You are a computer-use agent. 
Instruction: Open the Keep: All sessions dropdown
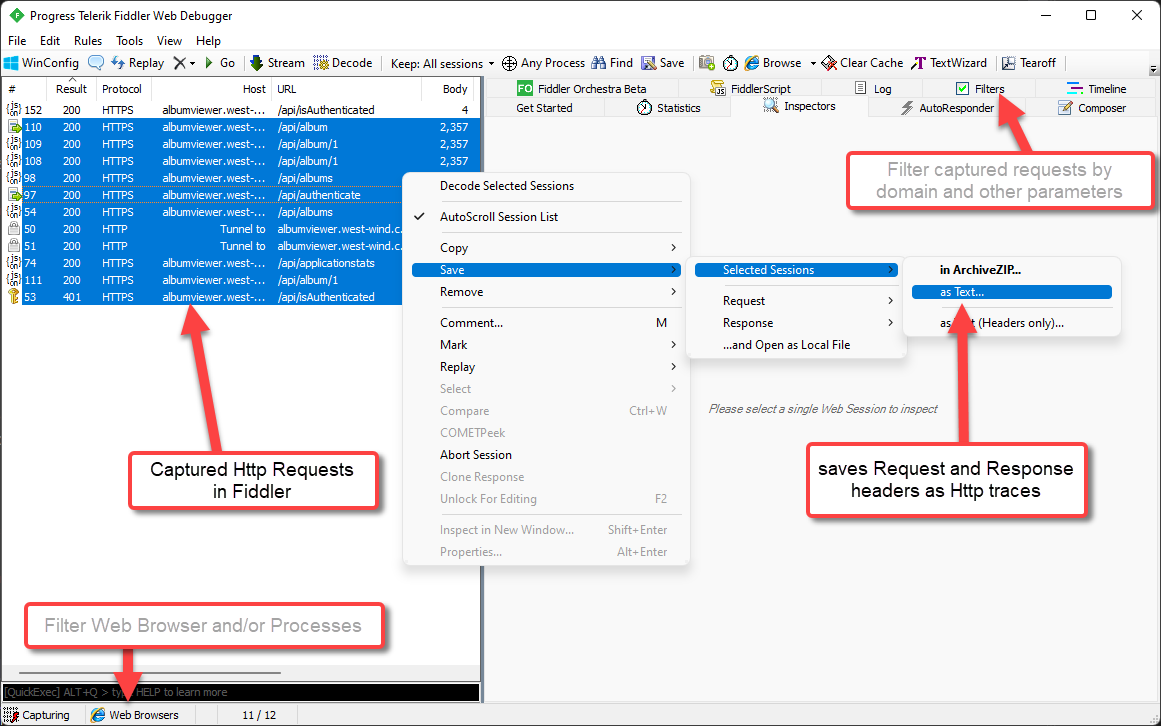(x=442, y=64)
